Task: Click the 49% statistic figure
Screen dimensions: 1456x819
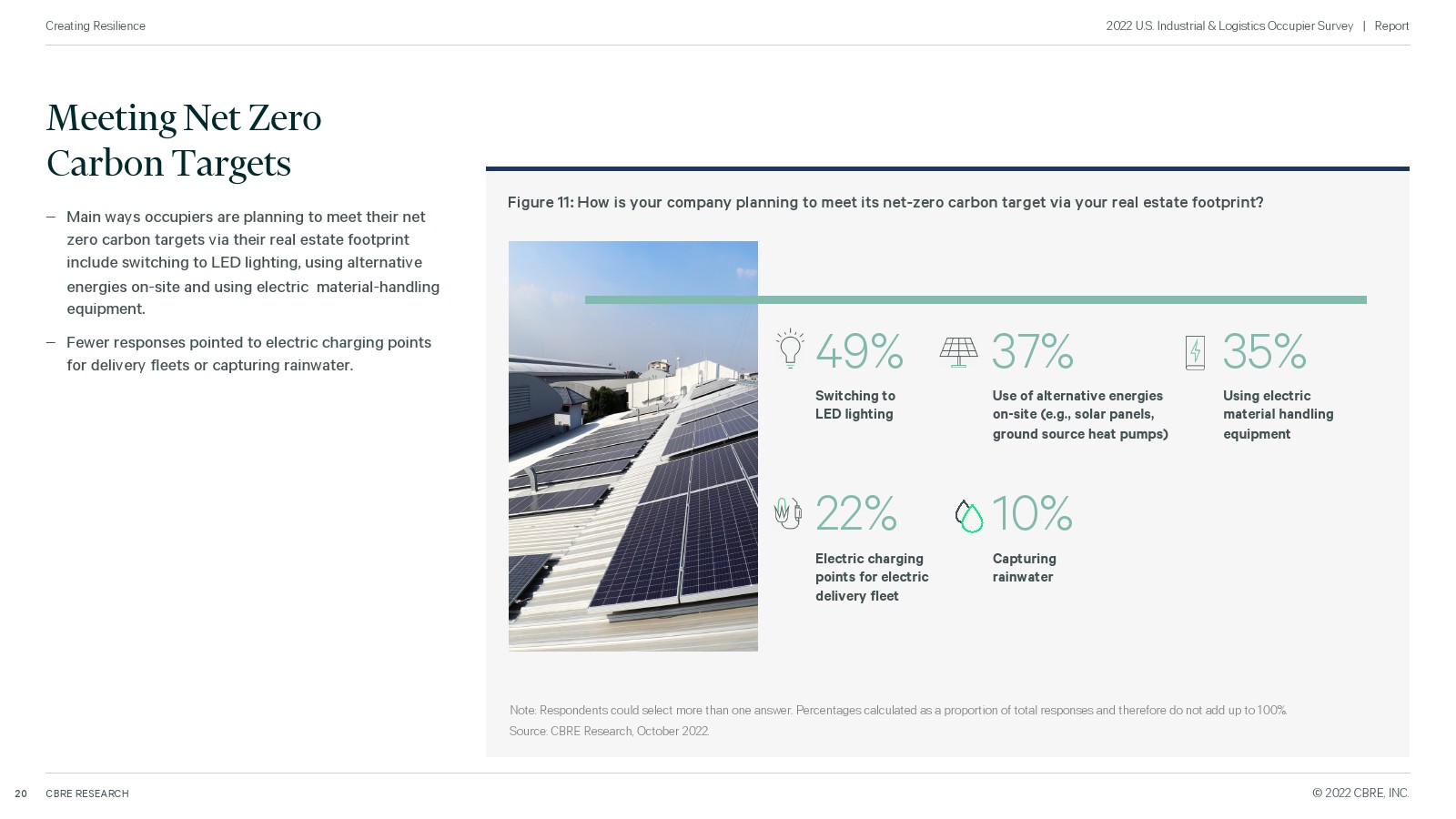Action: point(859,351)
